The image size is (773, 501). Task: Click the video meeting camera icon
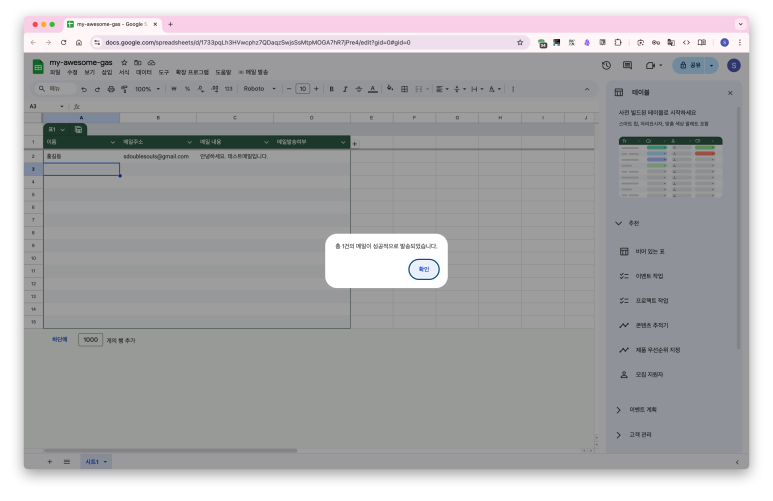(650, 65)
